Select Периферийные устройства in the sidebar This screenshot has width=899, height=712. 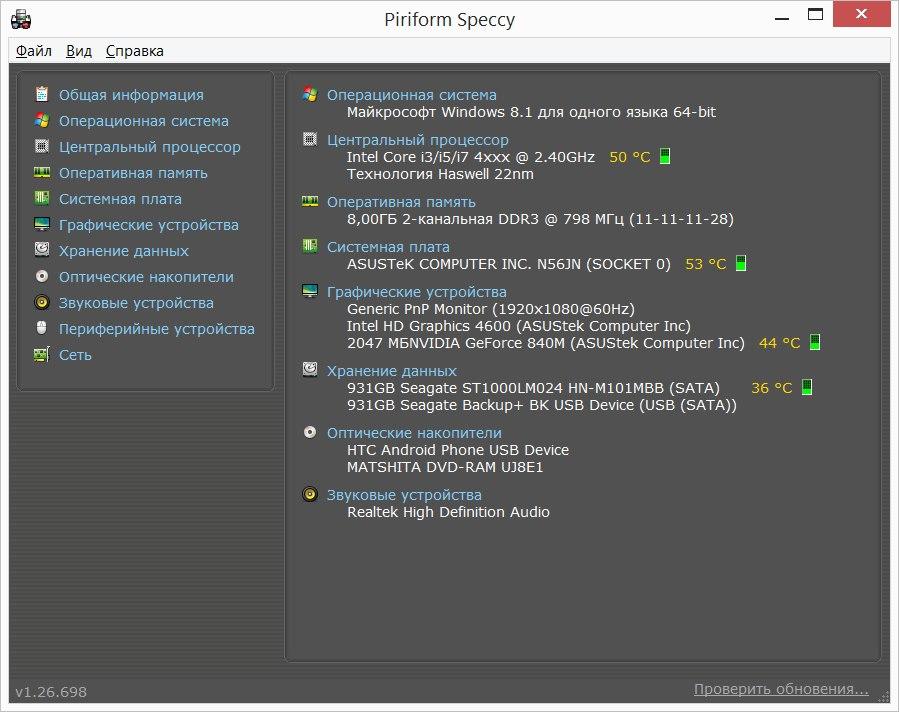(157, 328)
